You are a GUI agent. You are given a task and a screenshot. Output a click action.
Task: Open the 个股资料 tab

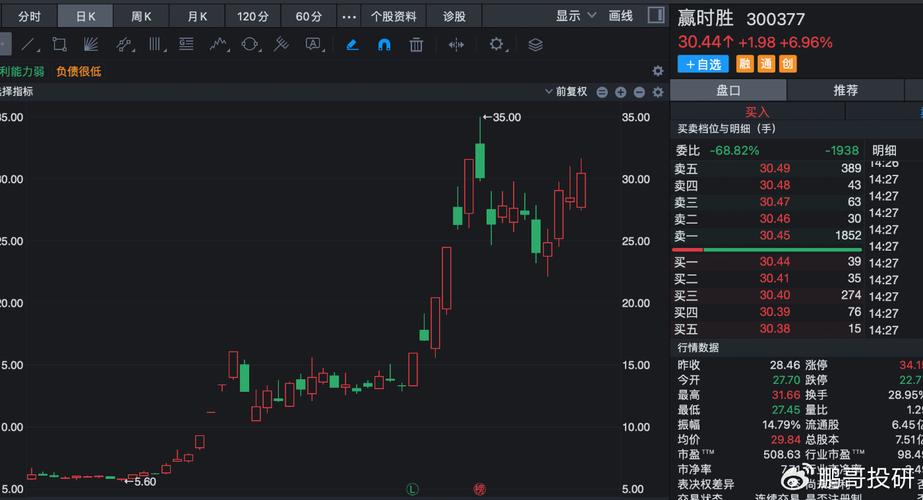[393, 16]
